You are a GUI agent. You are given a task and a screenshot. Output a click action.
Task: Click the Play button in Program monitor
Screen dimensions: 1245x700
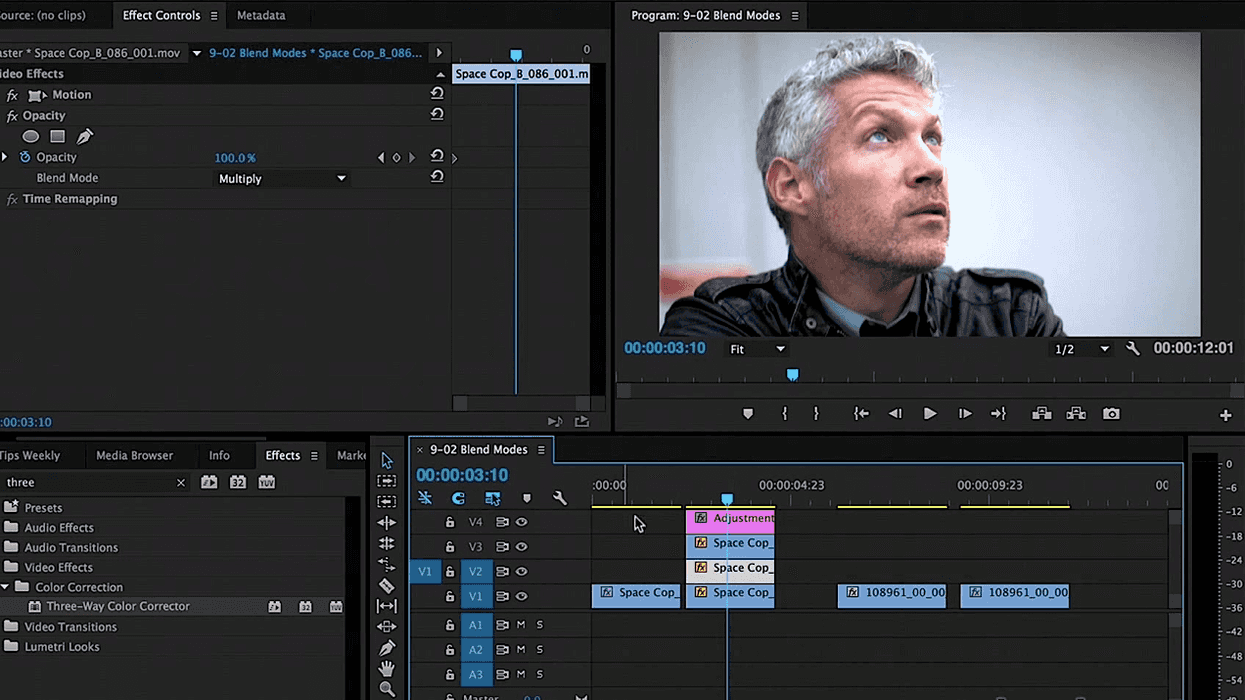tap(930, 414)
